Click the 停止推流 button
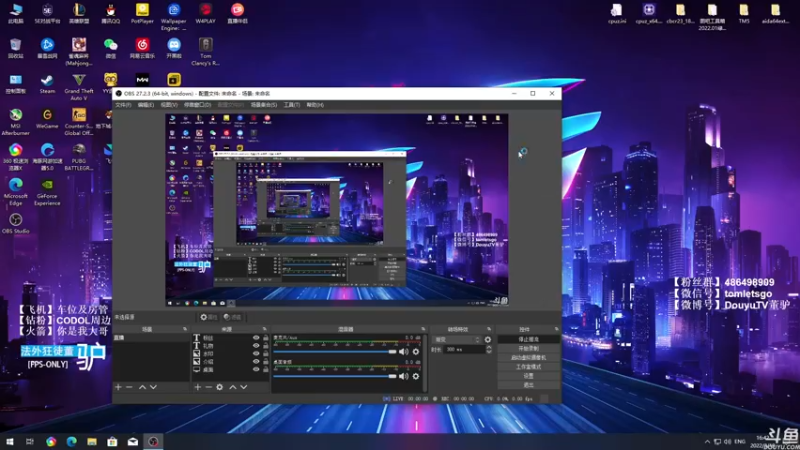 [x=528, y=339]
